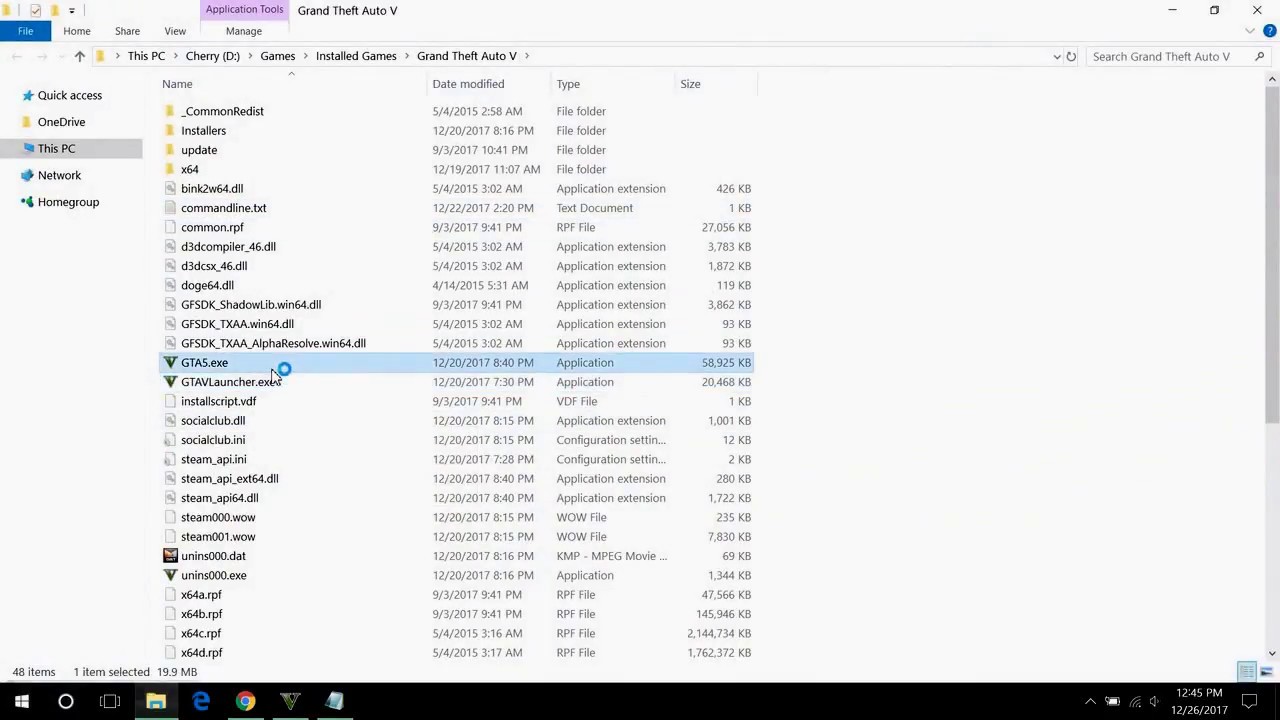Open the Windows Start menu
Screen dimensions: 1280x720
(x=22, y=701)
